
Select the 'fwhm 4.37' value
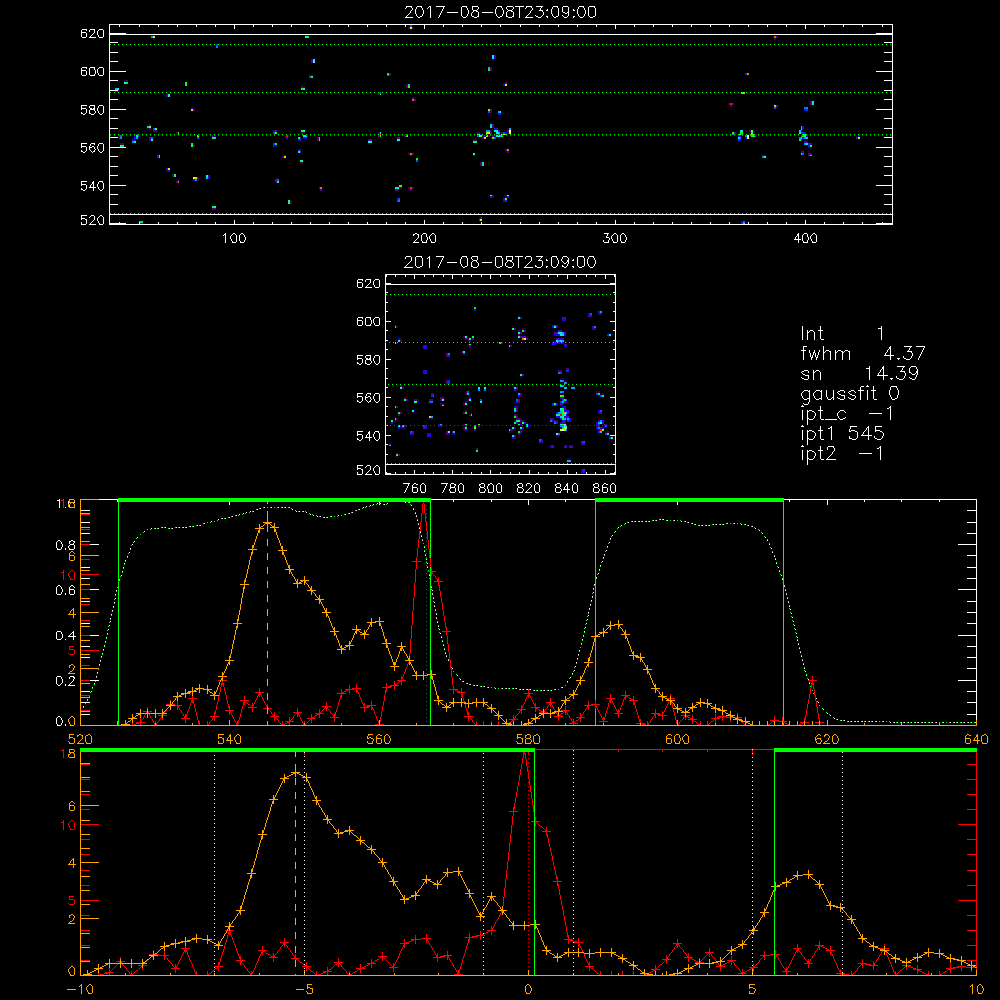tap(863, 353)
